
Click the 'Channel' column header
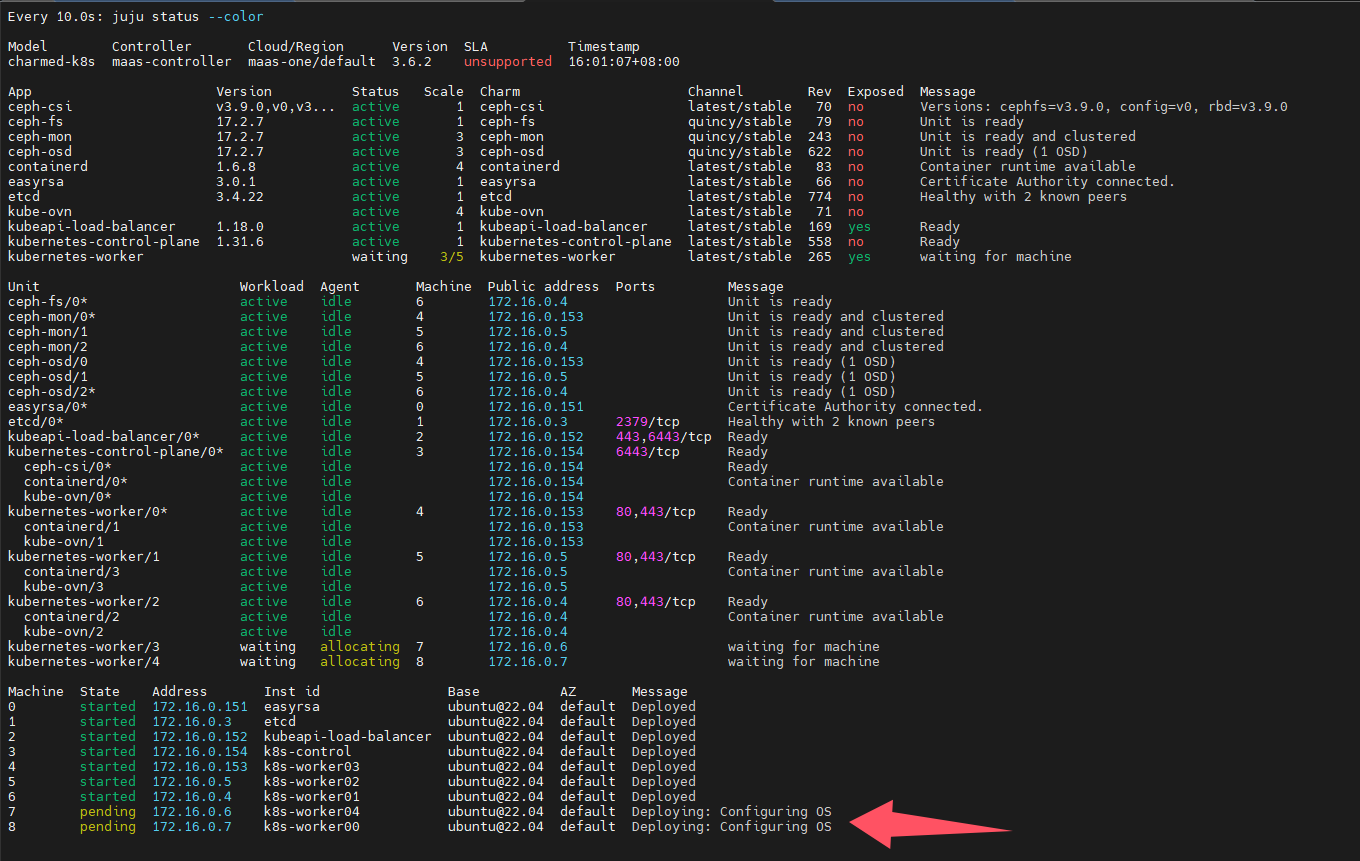(716, 92)
